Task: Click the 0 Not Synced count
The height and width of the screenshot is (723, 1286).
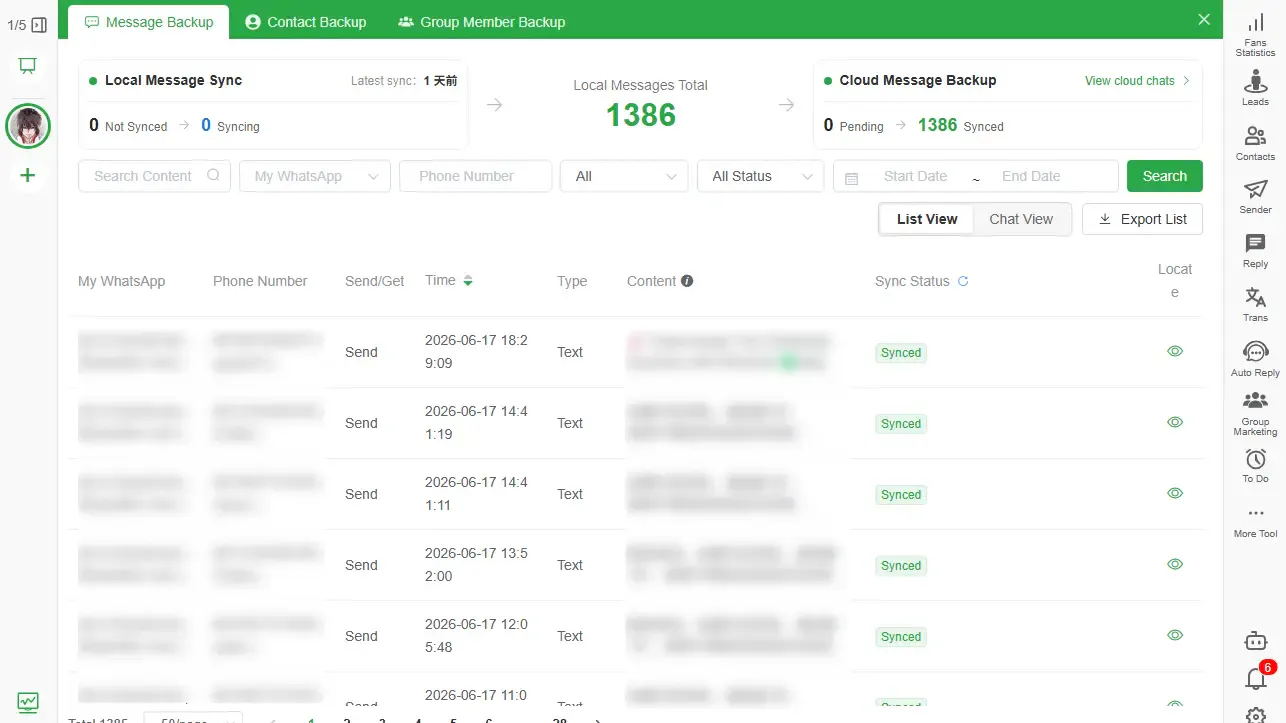Action: pos(94,125)
